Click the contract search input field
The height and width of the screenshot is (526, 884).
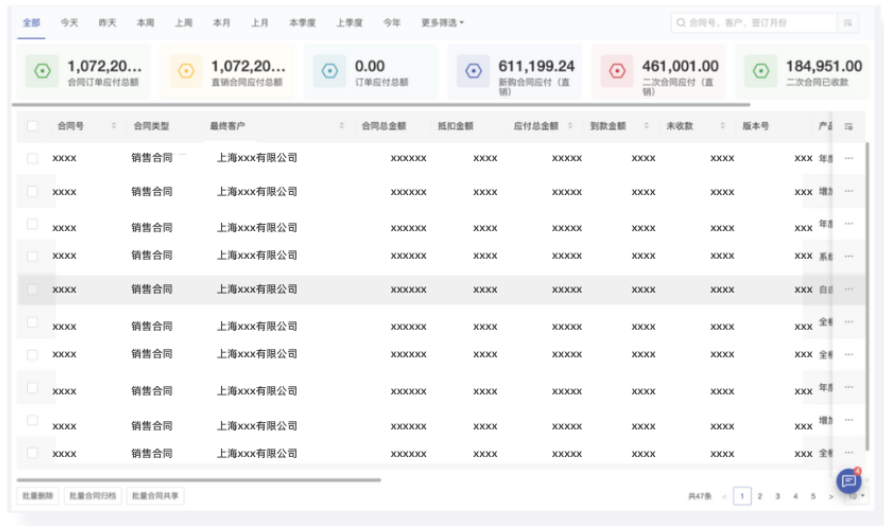pos(755,22)
